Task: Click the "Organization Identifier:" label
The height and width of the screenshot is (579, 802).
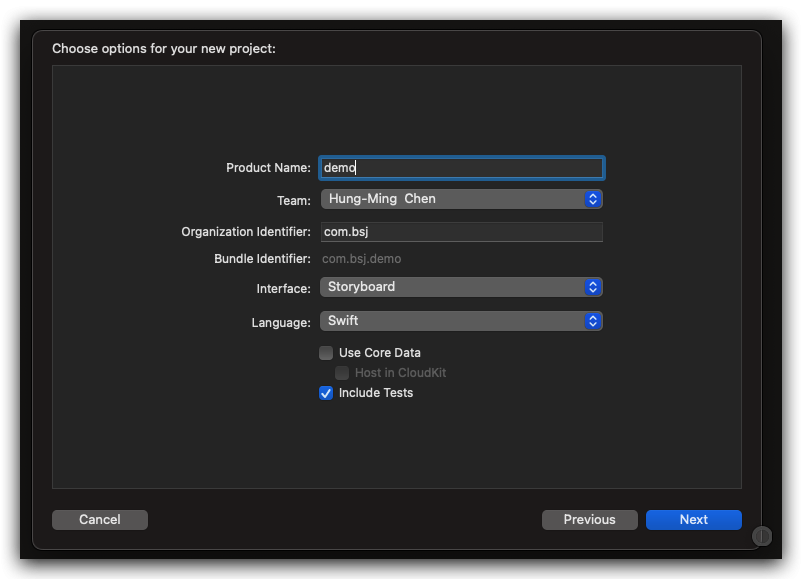Action: click(x=246, y=232)
